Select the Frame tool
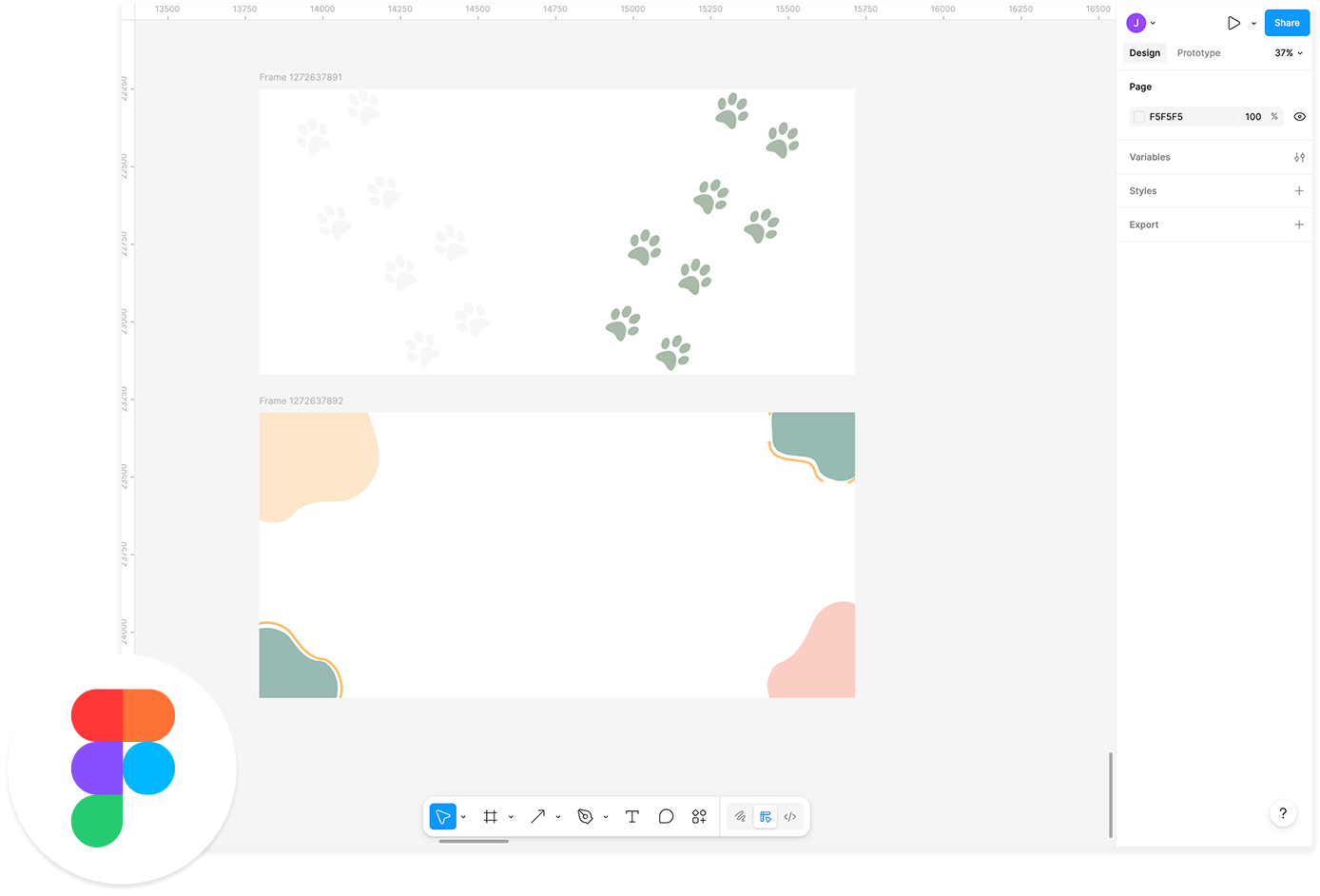Viewport: 1320px width, 896px height. [491, 816]
